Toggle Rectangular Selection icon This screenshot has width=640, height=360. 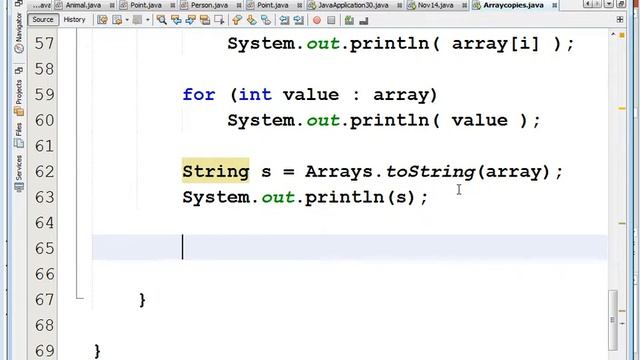220,20
